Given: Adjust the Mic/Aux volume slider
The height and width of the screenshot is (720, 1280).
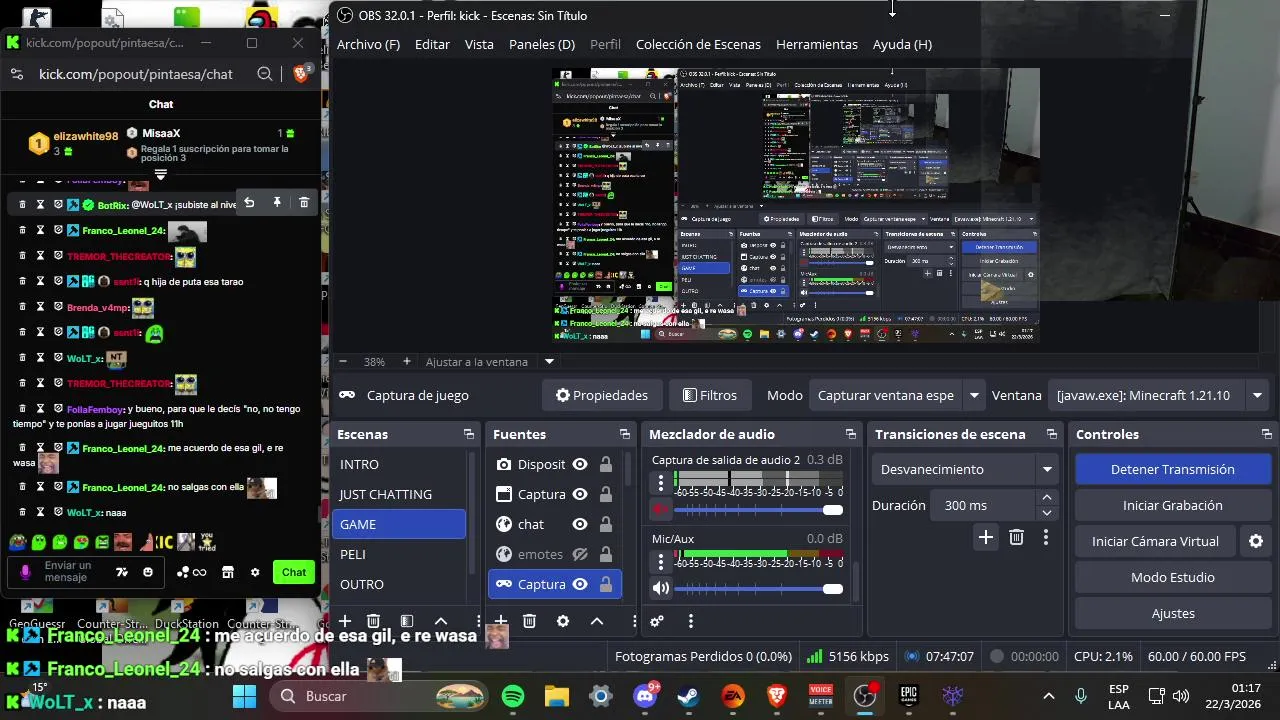Looking at the screenshot, I should point(758,589).
